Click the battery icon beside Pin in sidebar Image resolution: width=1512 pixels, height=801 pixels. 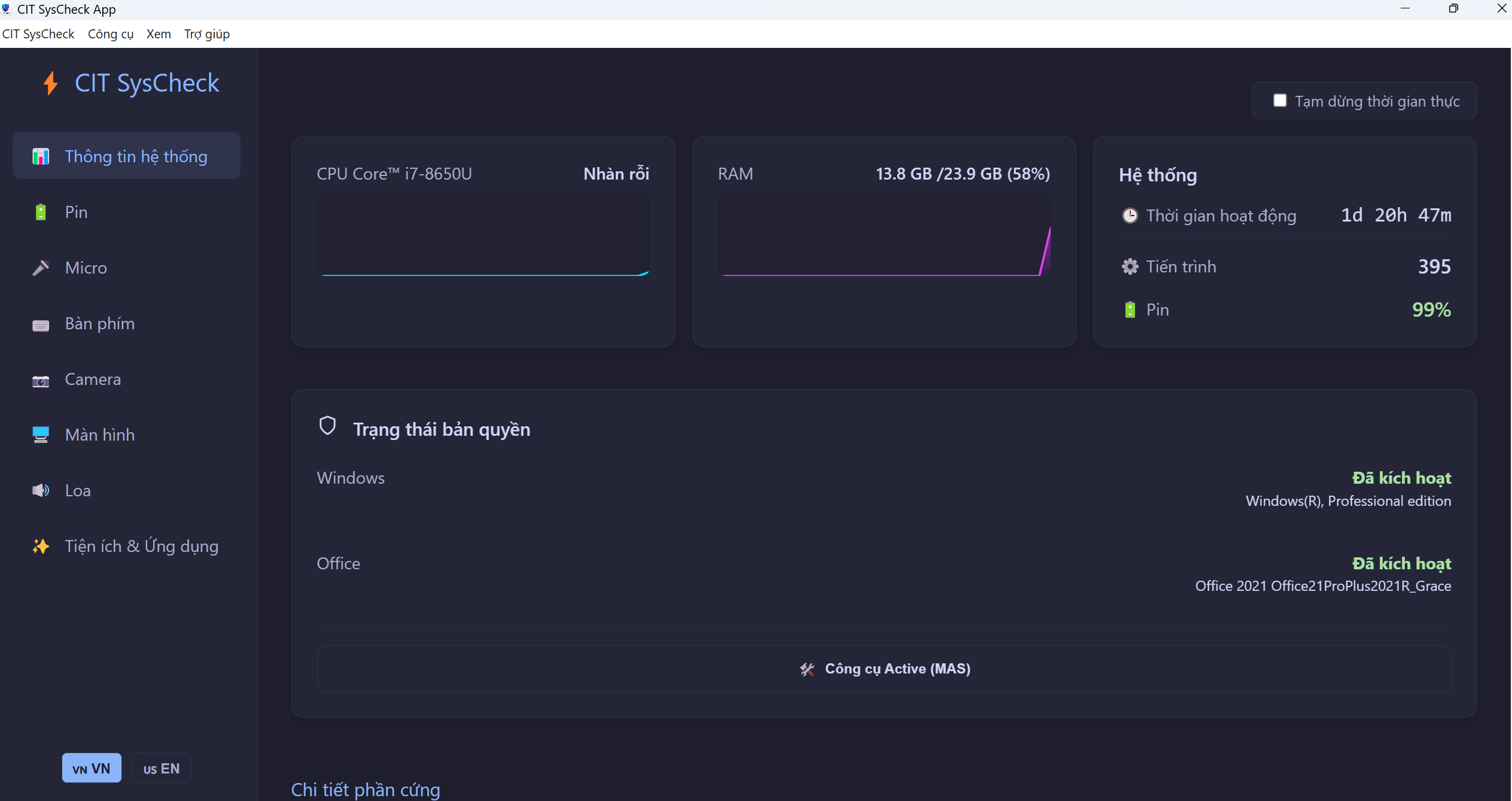(40, 212)
